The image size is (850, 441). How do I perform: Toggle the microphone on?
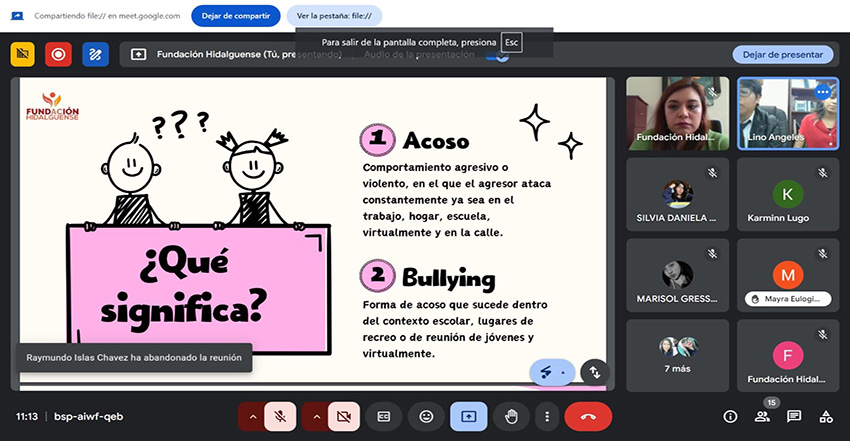pyautogui.click(x=279, y=416)
